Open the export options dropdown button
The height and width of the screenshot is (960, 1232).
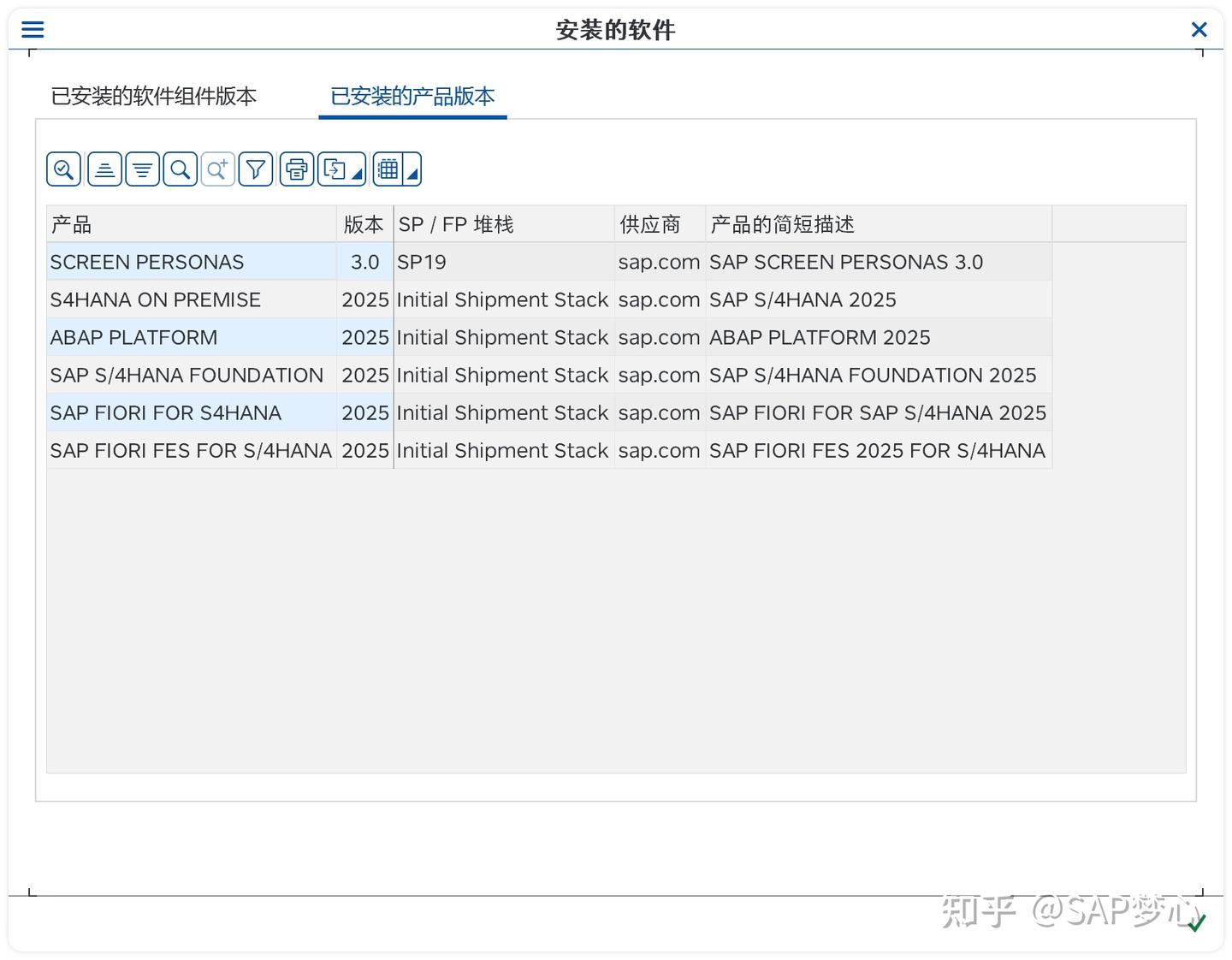pos(341,169)
